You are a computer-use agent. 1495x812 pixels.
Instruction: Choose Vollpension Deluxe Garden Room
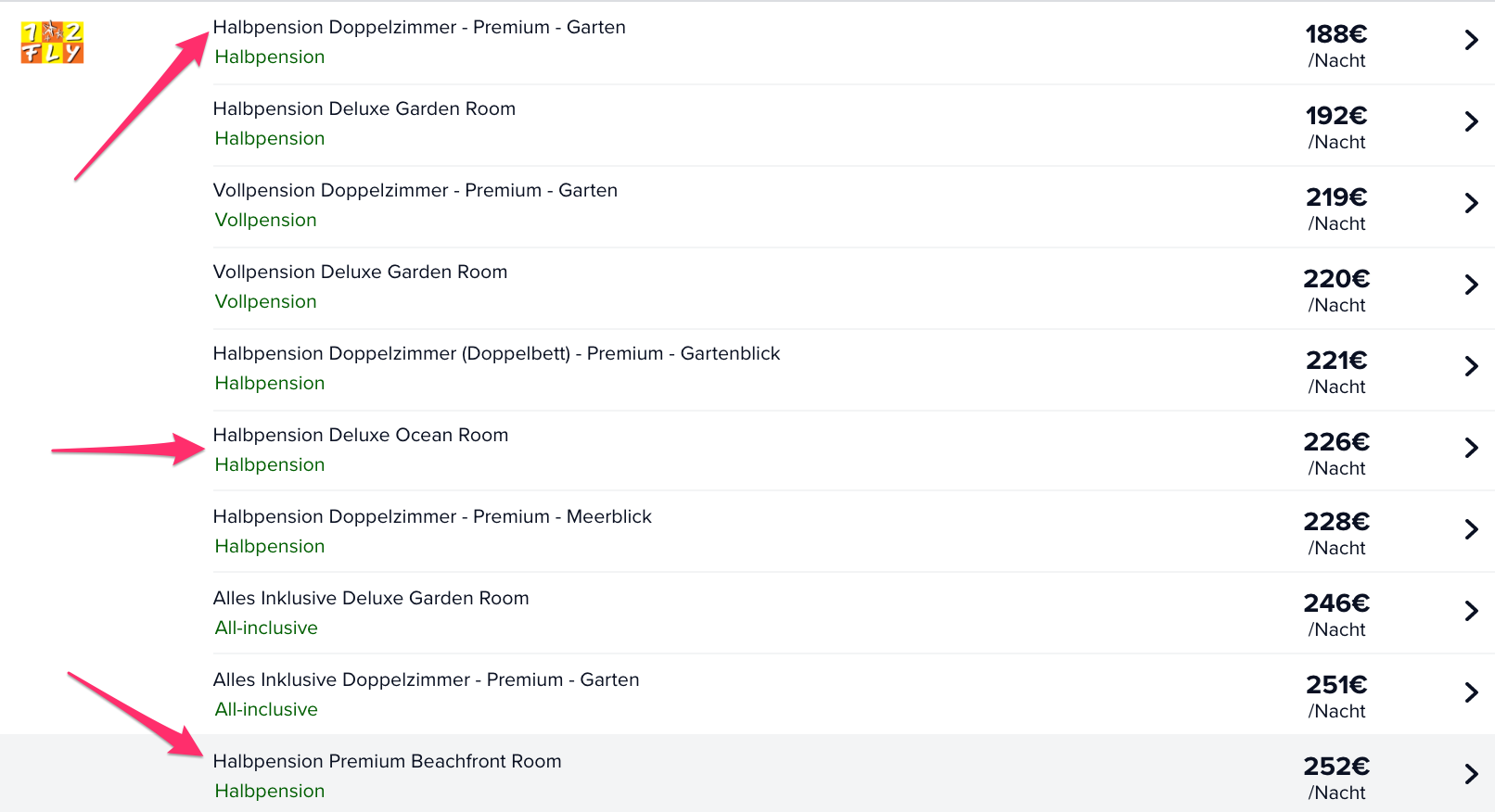360,273
